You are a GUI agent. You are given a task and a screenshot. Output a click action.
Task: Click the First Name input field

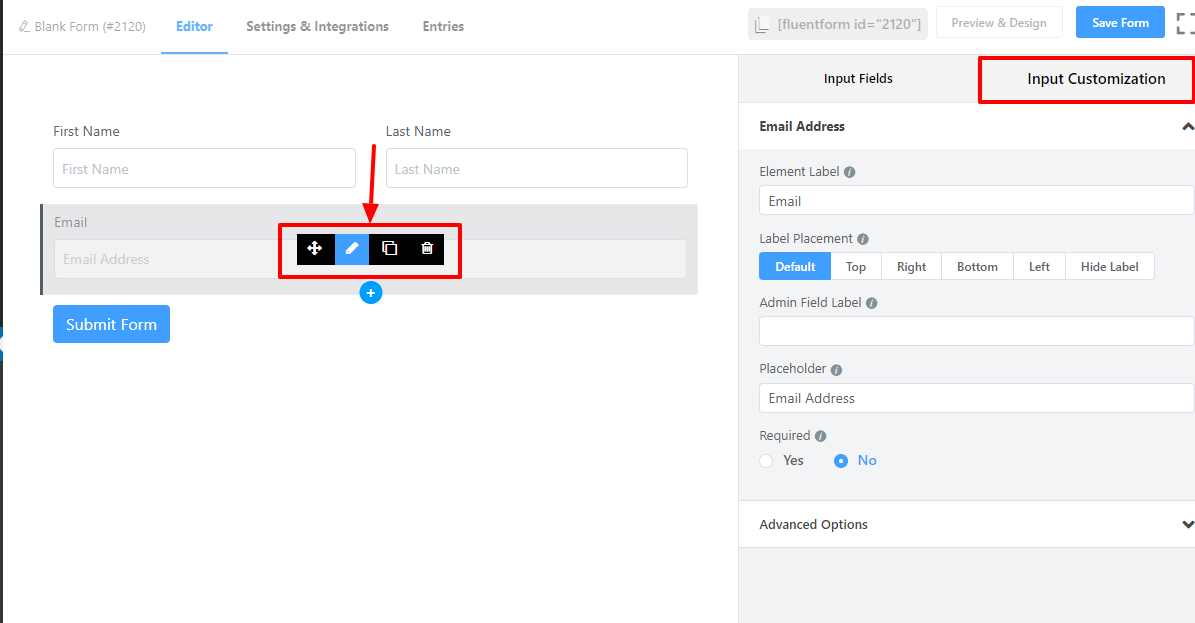point(204,169)
